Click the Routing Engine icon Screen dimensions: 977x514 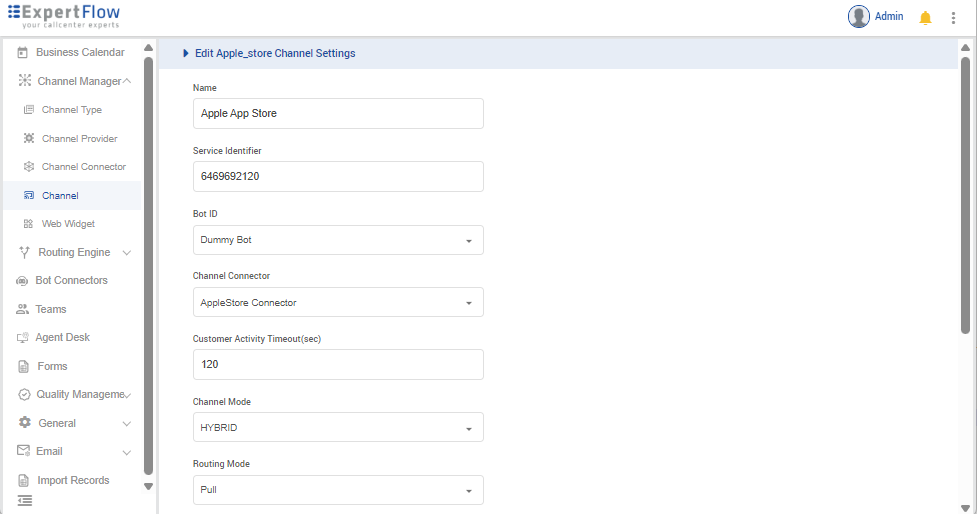point(24,252)
